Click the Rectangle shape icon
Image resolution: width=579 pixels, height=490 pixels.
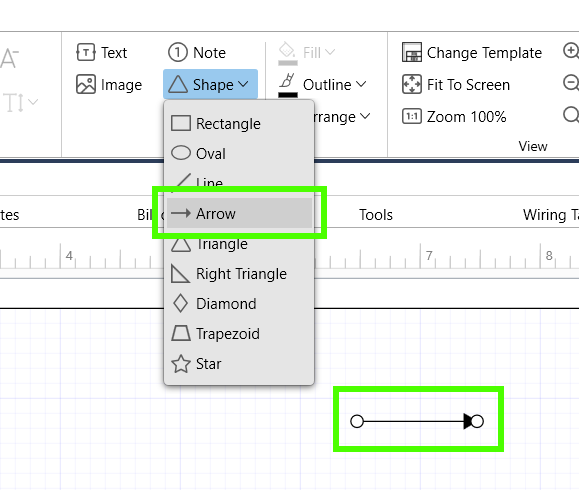coord(181,123)
